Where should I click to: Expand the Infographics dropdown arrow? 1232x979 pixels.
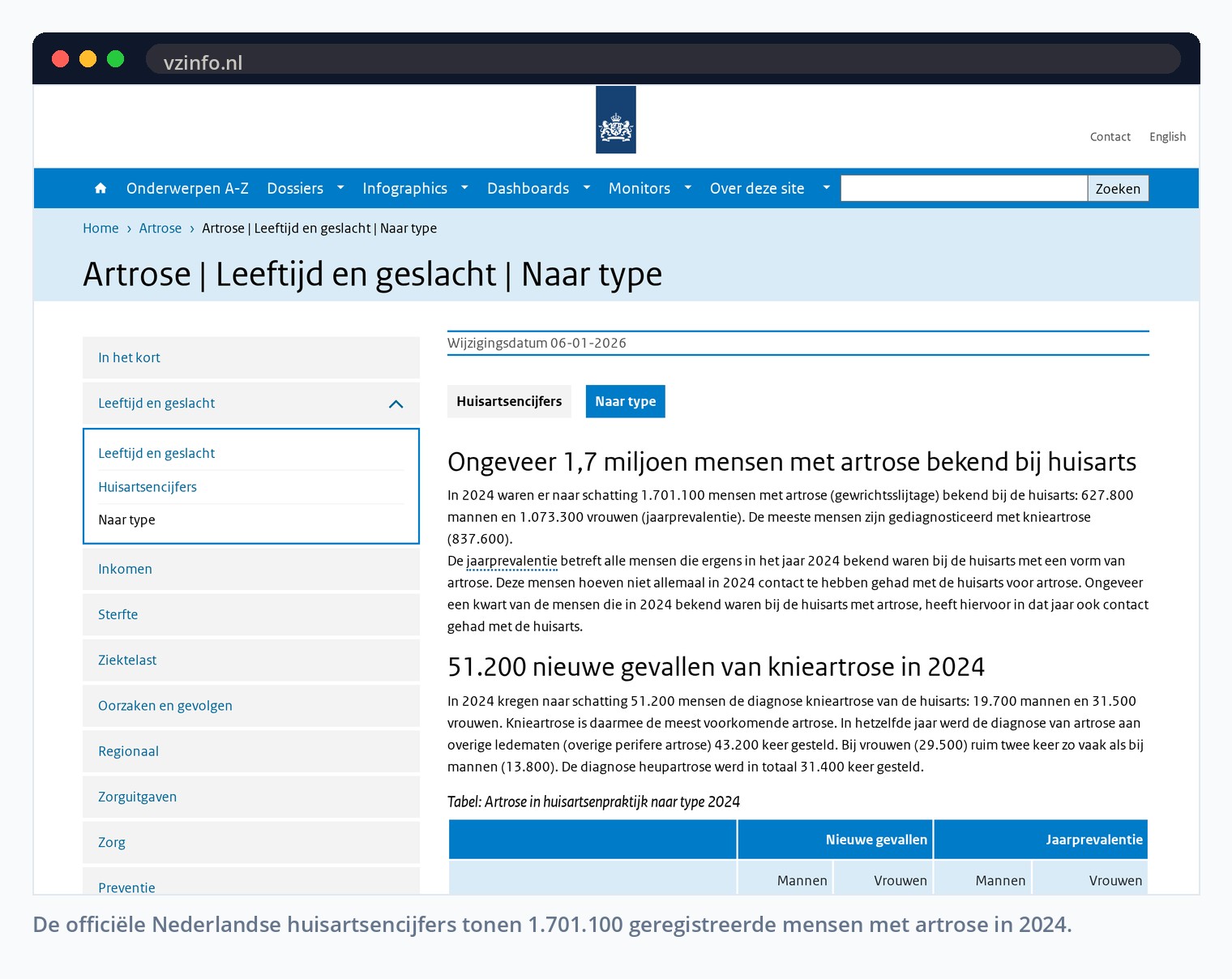coord(464,188)
